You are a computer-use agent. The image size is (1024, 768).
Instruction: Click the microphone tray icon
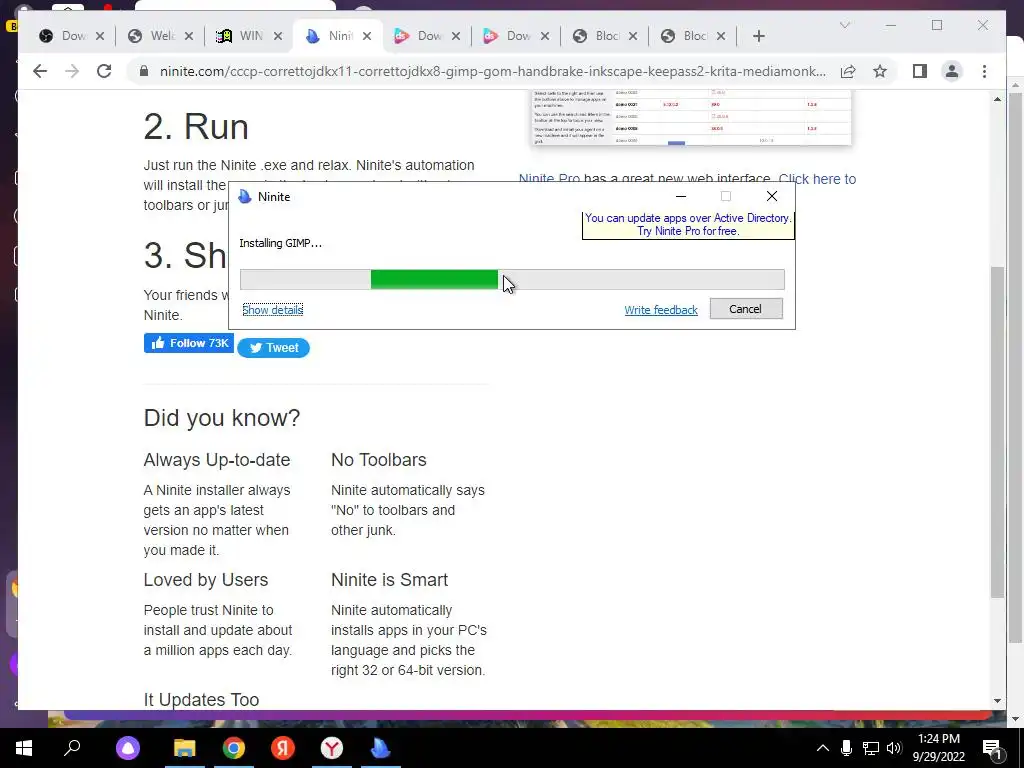click(846, 748)
